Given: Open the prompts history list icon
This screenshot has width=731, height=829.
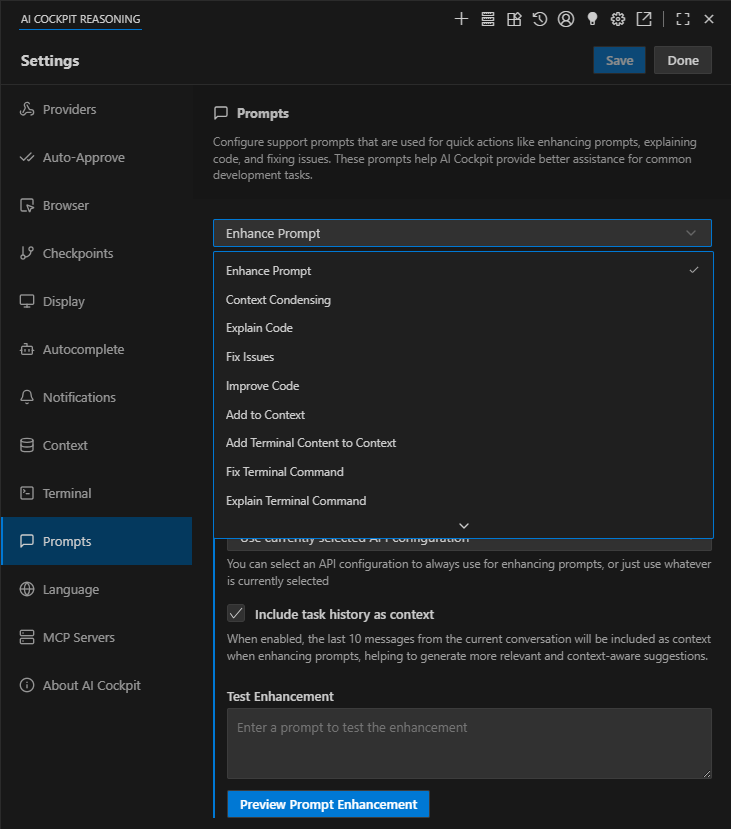Looking at the screenshot, I should [488, 18].
